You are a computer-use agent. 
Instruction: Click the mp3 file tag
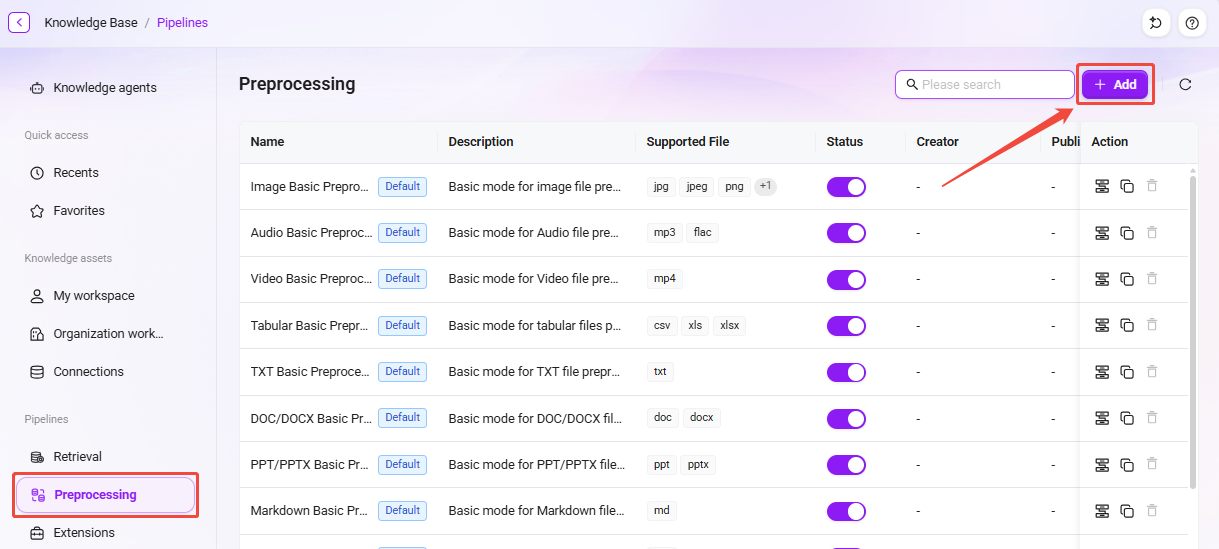[664, 233]
